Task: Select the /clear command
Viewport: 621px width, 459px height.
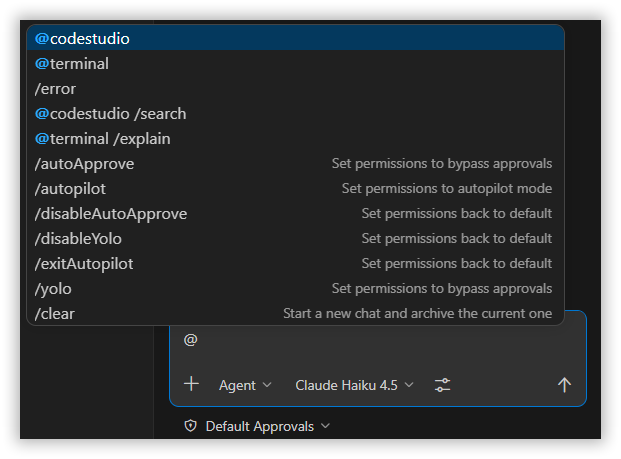Action: click(x=295, y=313)
